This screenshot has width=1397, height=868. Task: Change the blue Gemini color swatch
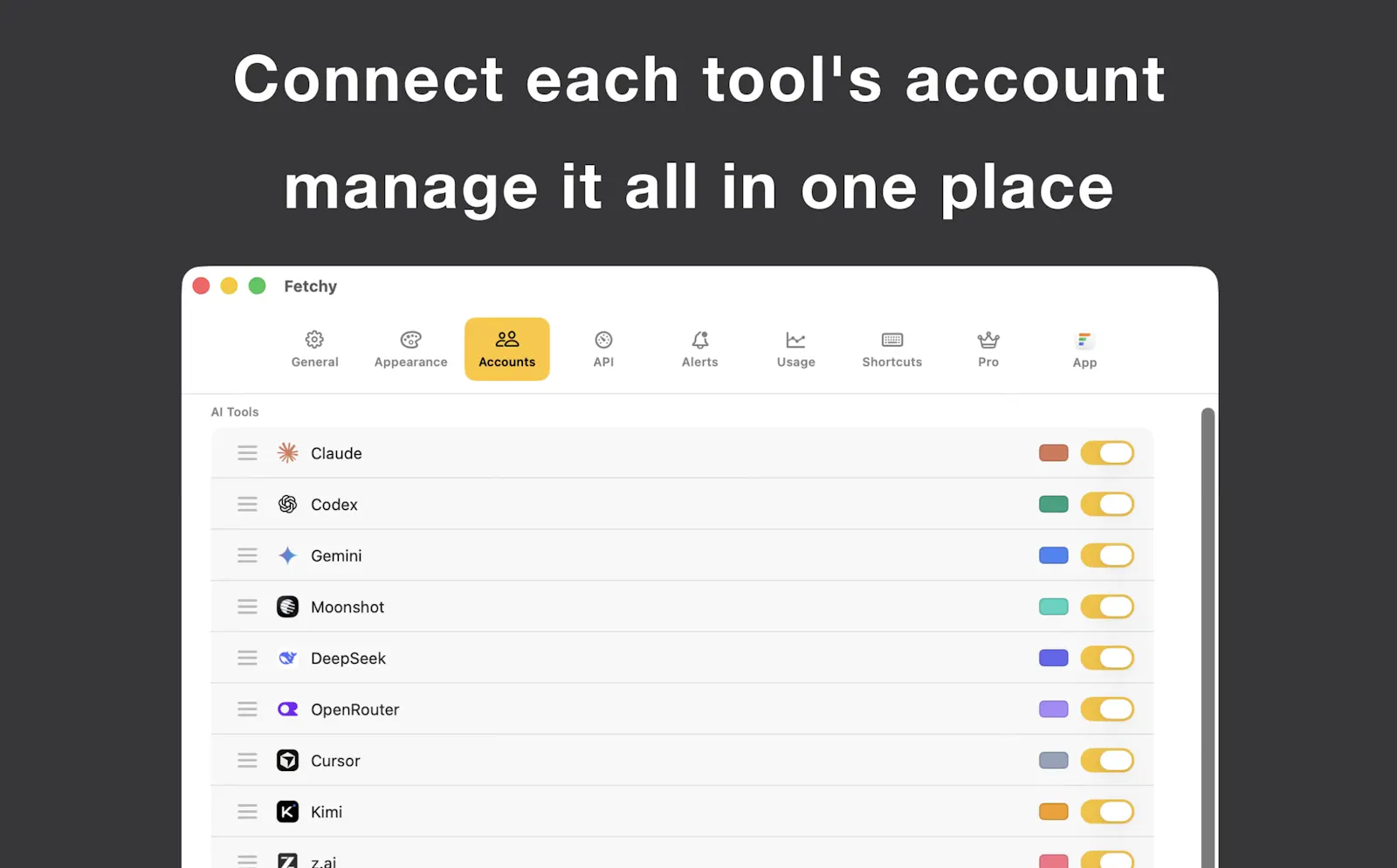tap(1054, 555)
